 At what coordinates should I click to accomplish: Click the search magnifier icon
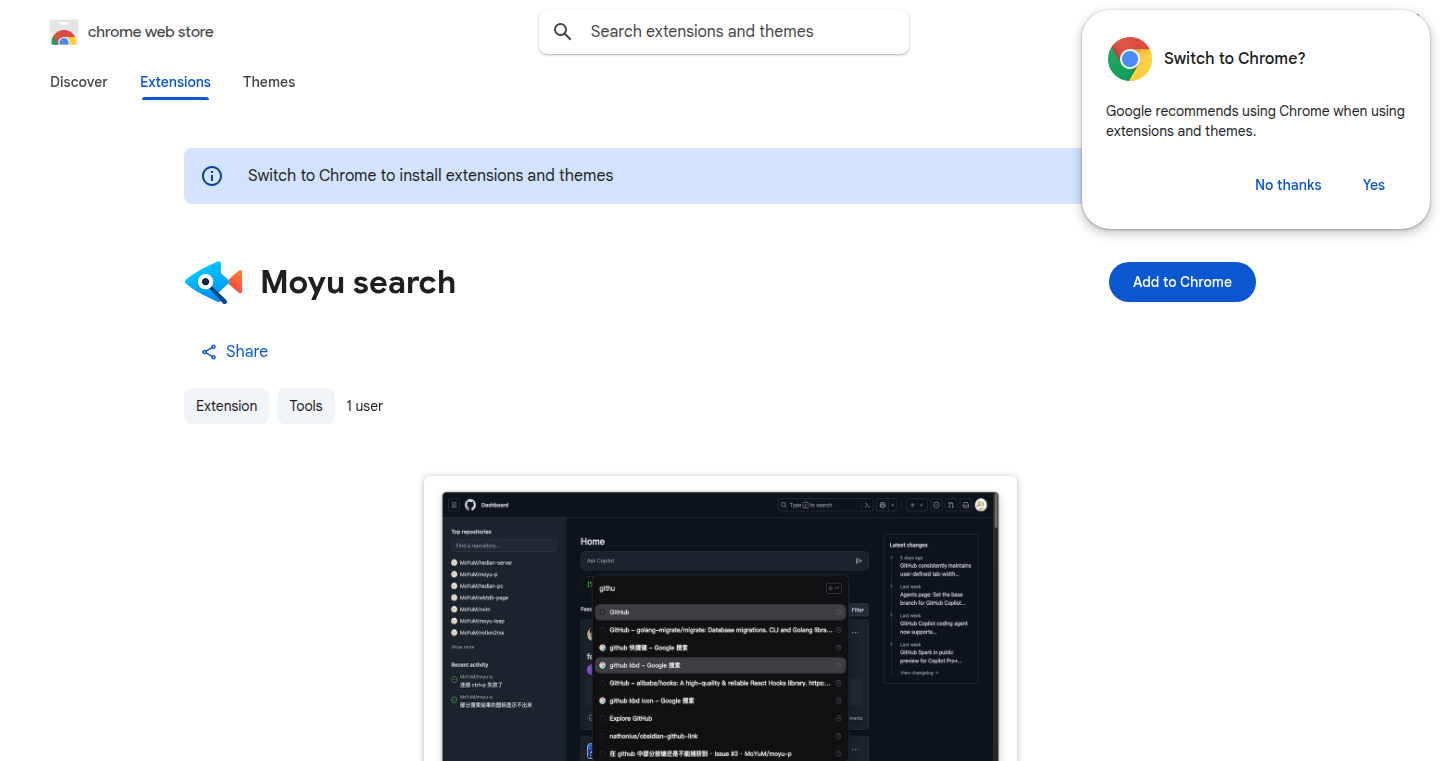pyautogui.click(x=563, y=32)
